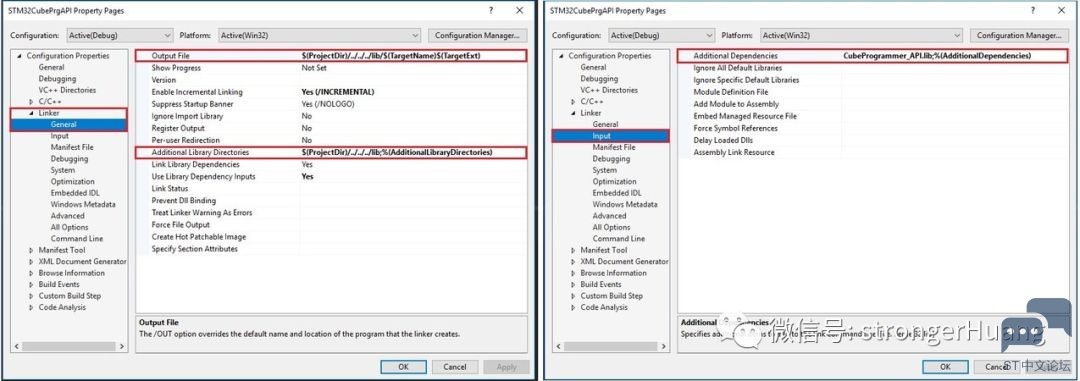Select Use Library Dependency Inputs row
Screen dimensions: 1080x381
(332, 176)
